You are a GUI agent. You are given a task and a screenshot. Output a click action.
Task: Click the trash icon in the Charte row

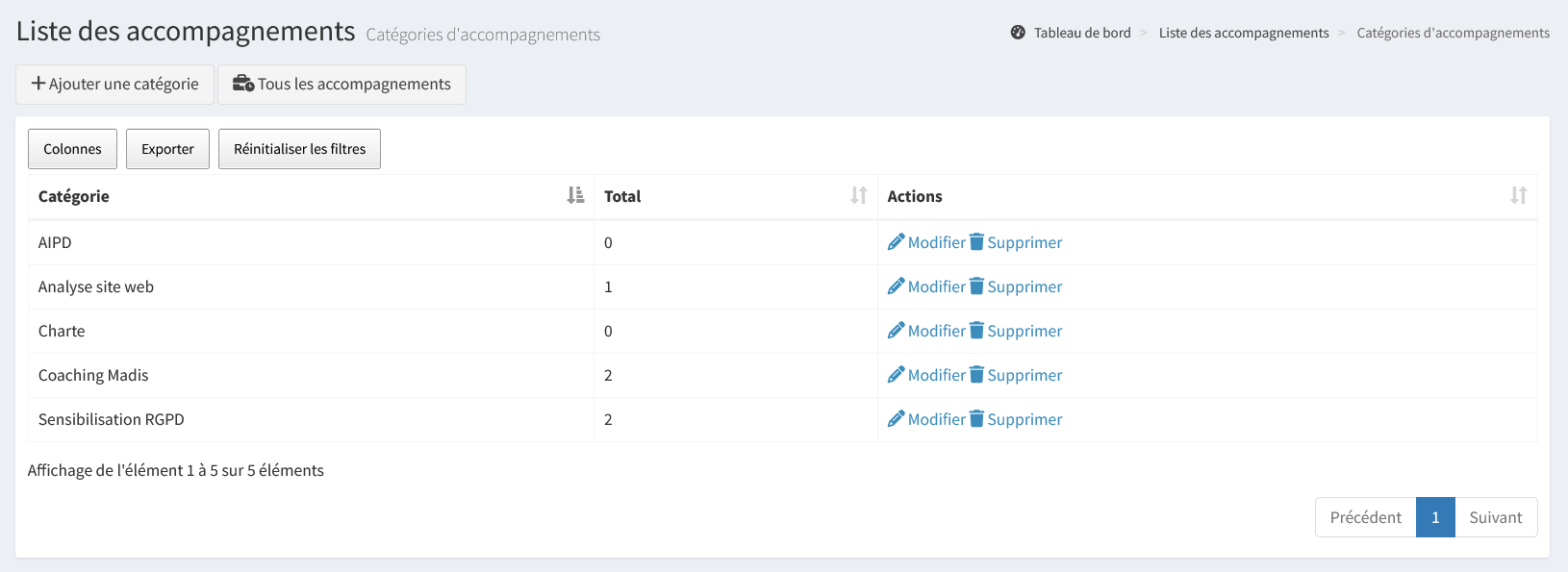976,330
